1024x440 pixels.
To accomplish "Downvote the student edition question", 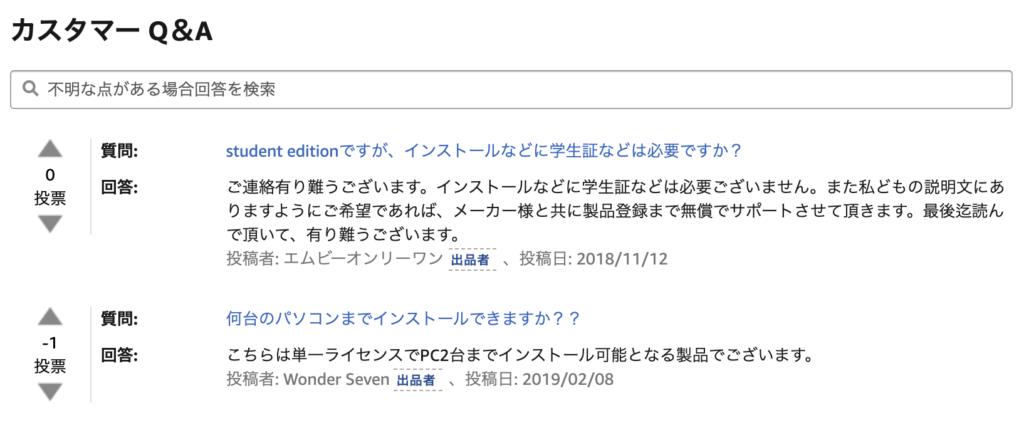I will [50, 224].
